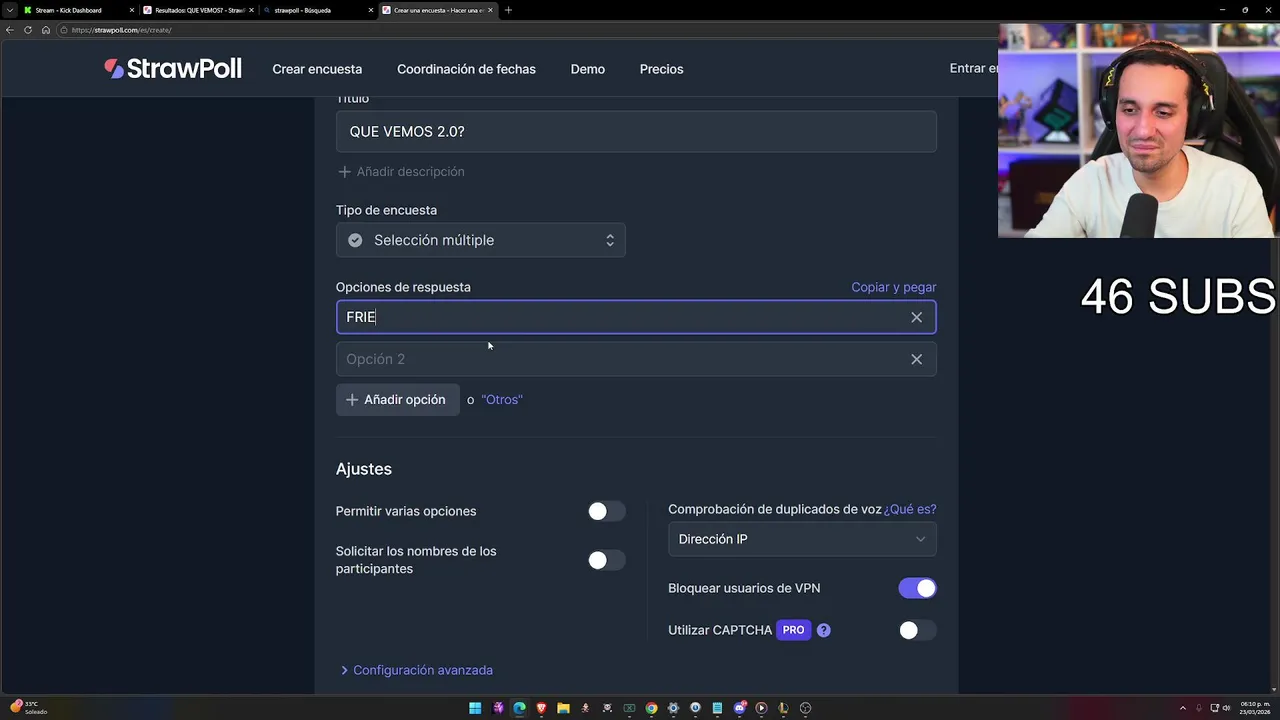Click the network tray icon
This screenshot has height=720, width=1280.
click(x=1214, y=708)
